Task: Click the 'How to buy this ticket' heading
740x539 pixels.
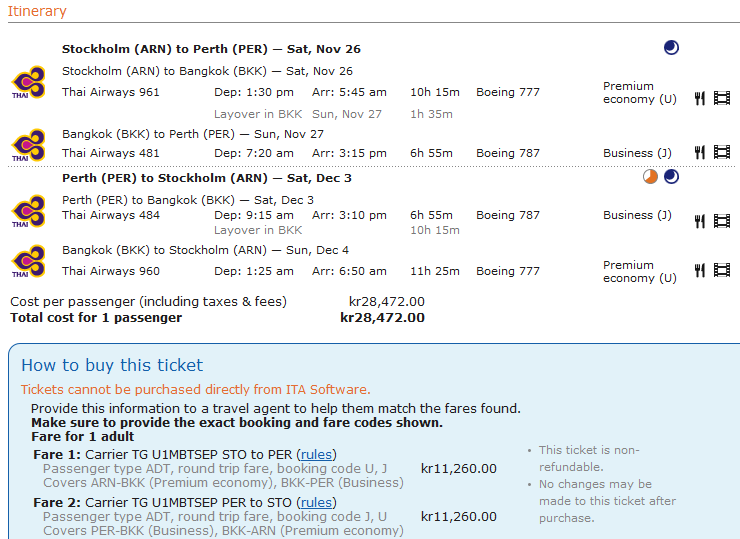Action: [x=112, y=365]
